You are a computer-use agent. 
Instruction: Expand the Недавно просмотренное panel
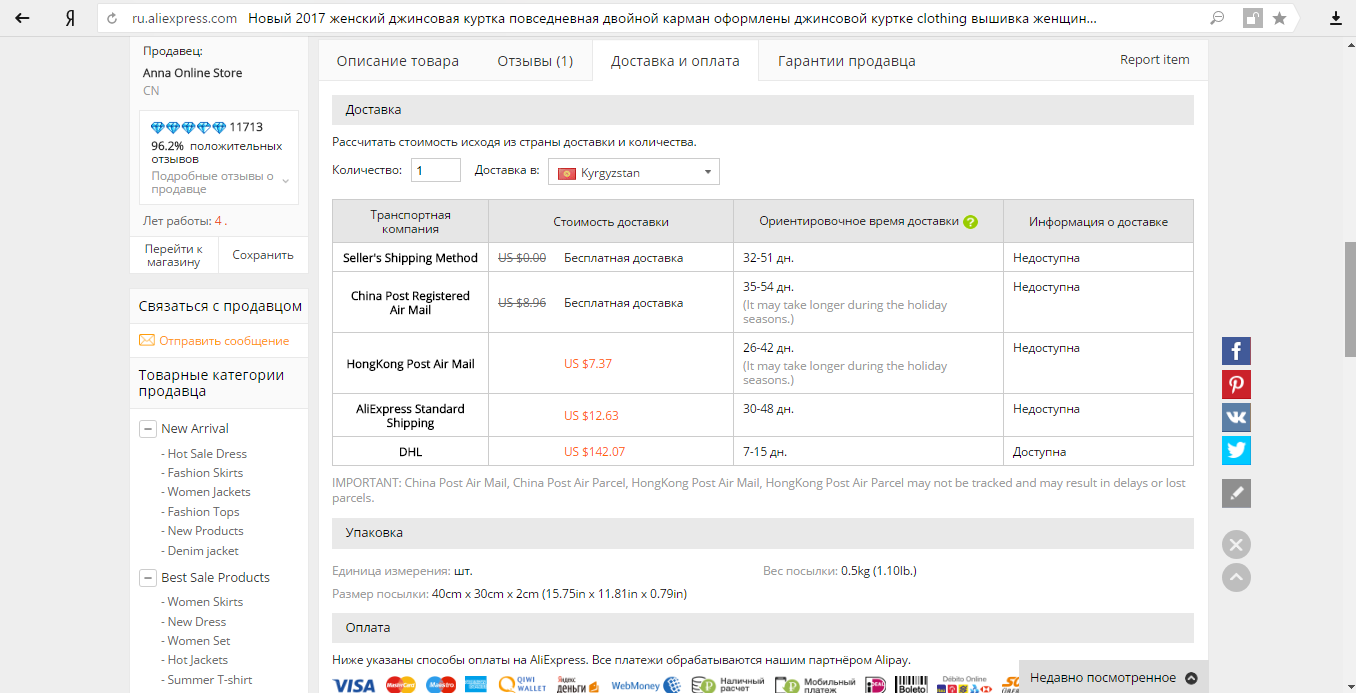1113,677
